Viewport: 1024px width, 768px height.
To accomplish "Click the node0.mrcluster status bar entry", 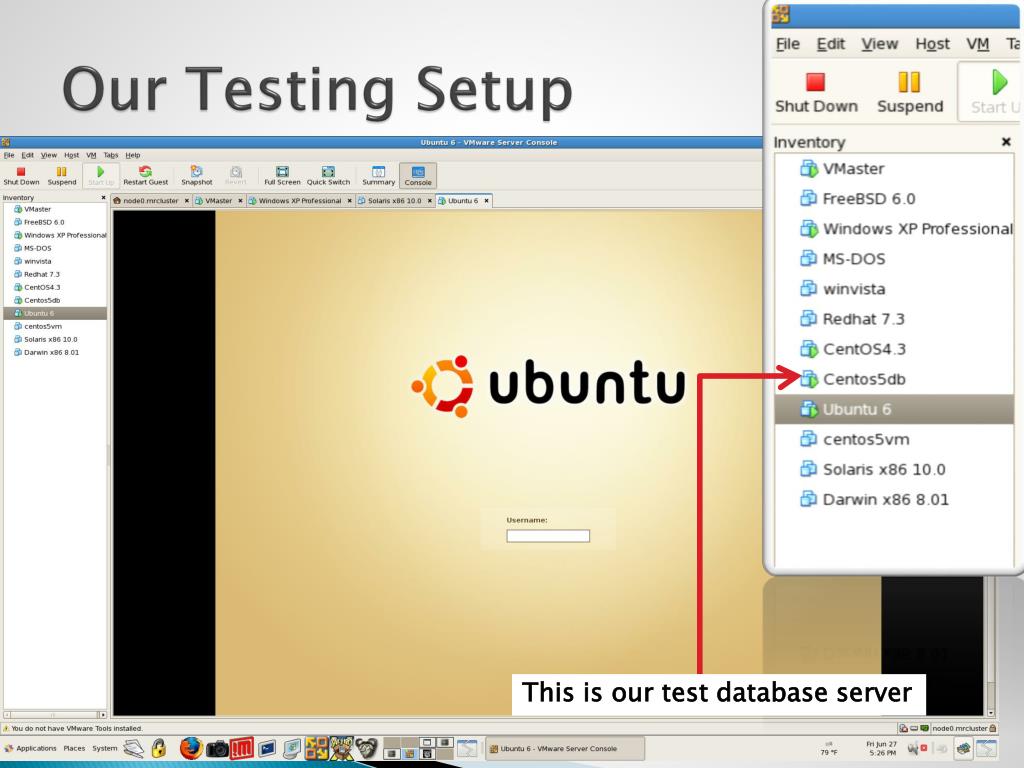I will [964, 728].
